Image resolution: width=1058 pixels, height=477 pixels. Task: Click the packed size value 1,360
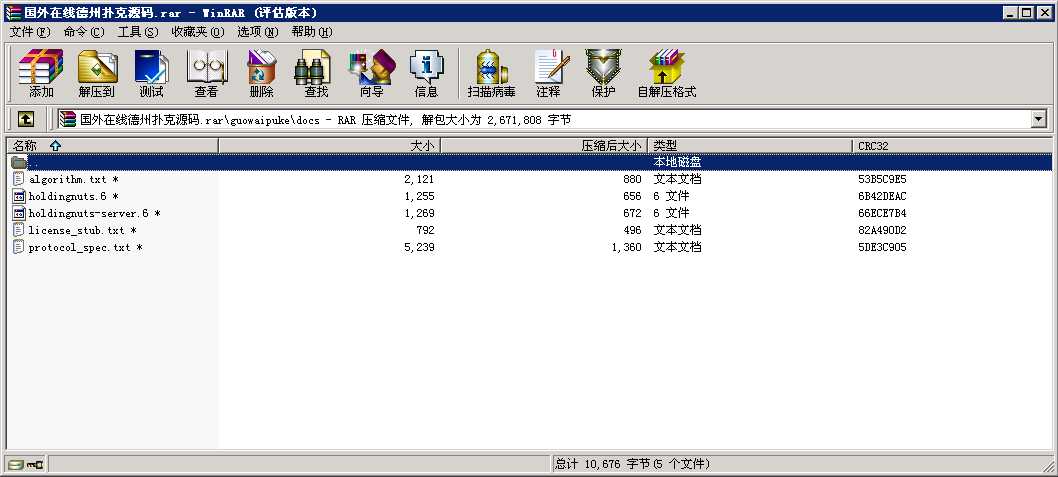point(626,247)
